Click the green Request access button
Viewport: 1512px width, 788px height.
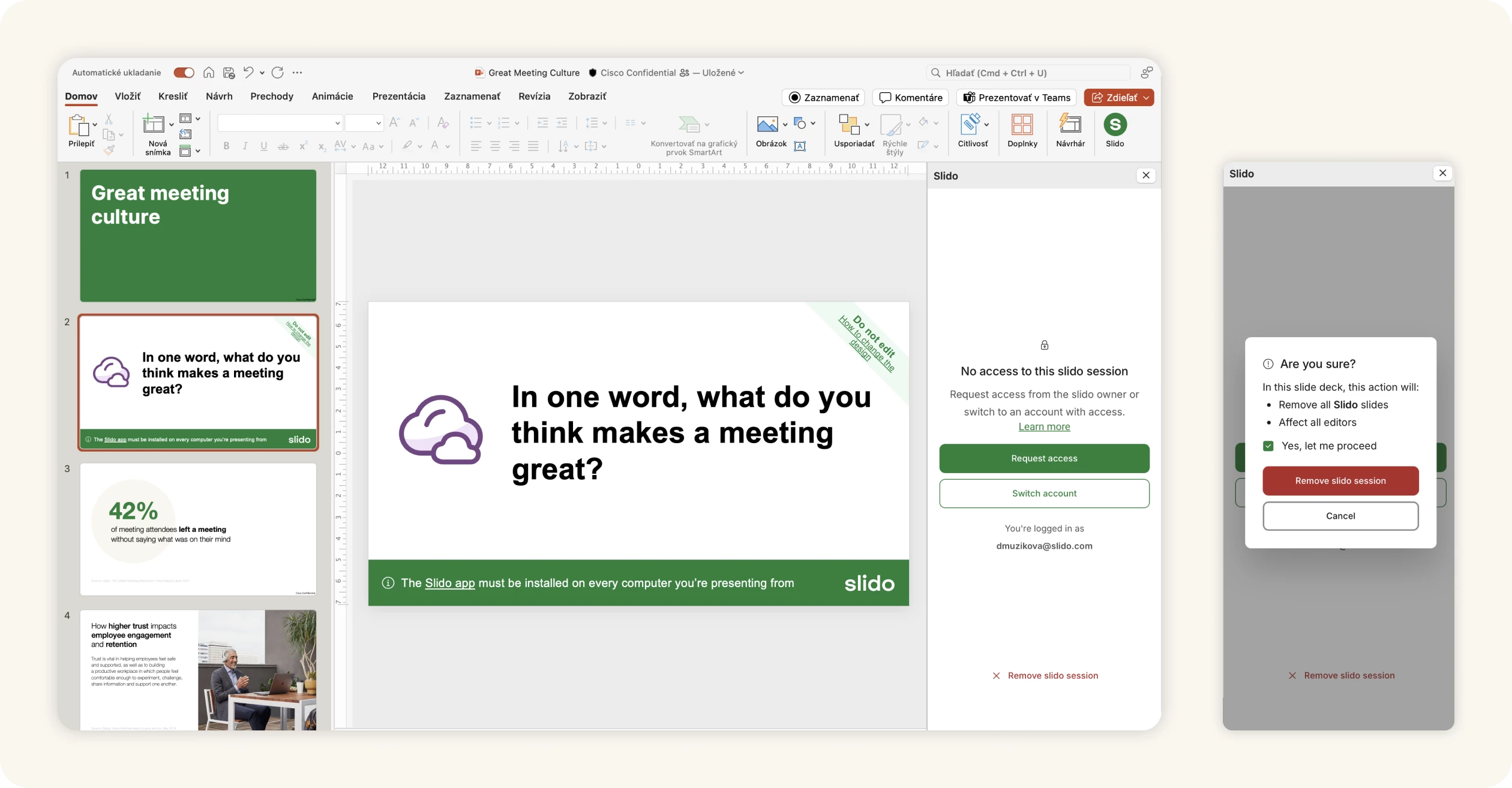pos(1044,458)
